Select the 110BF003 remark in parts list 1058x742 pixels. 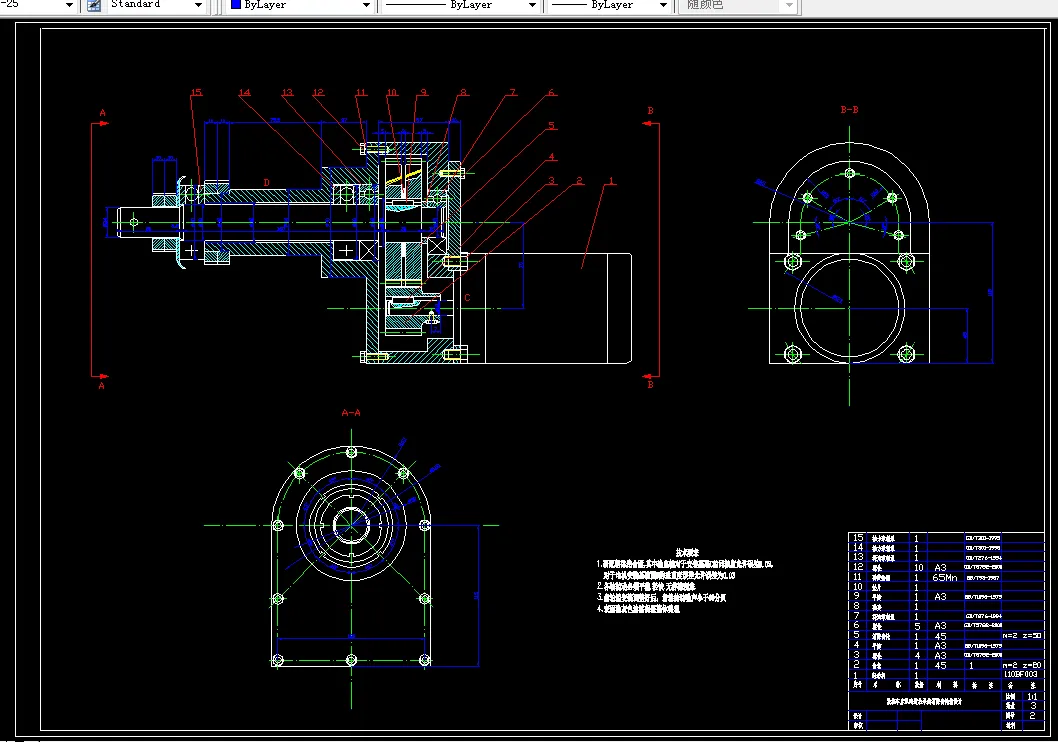click(1020, 674)
